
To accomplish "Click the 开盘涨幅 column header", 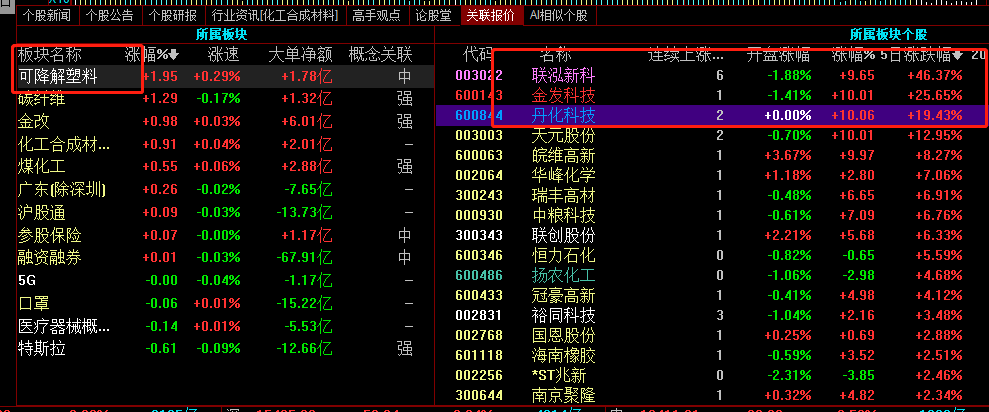I will [779, 56].
